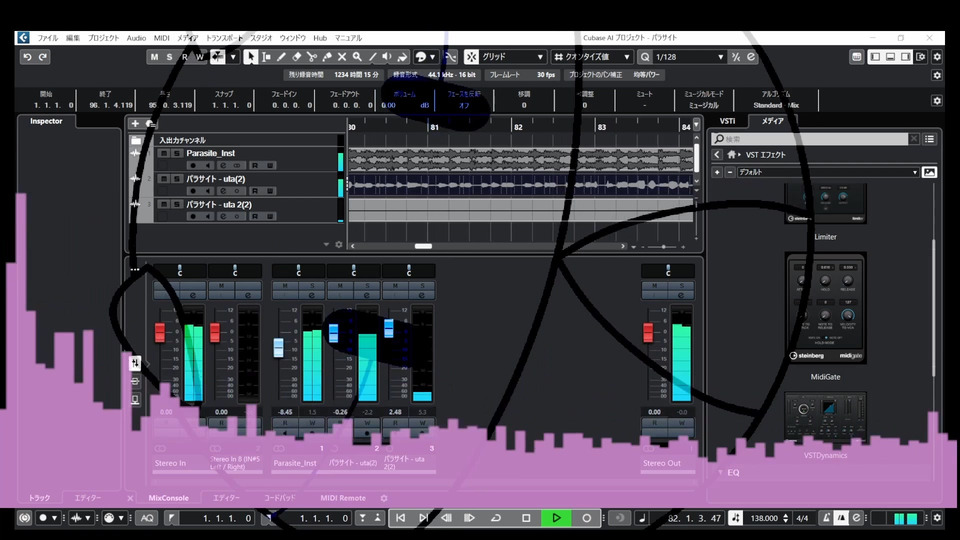
Task: Click the Stop transport button
Action: (526, 518)
